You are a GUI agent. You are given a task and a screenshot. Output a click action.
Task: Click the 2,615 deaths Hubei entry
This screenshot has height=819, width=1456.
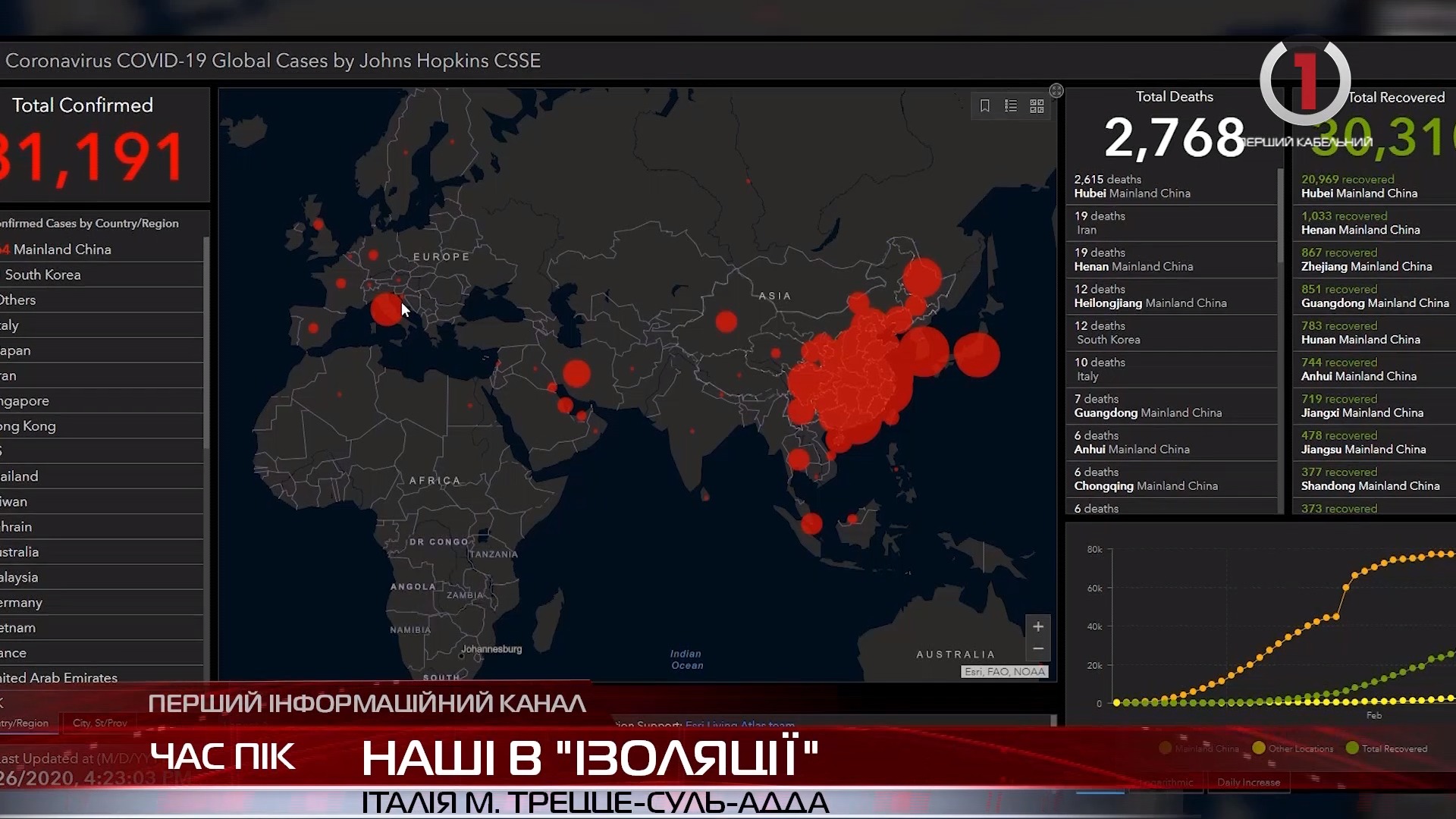click(1172, 187)
